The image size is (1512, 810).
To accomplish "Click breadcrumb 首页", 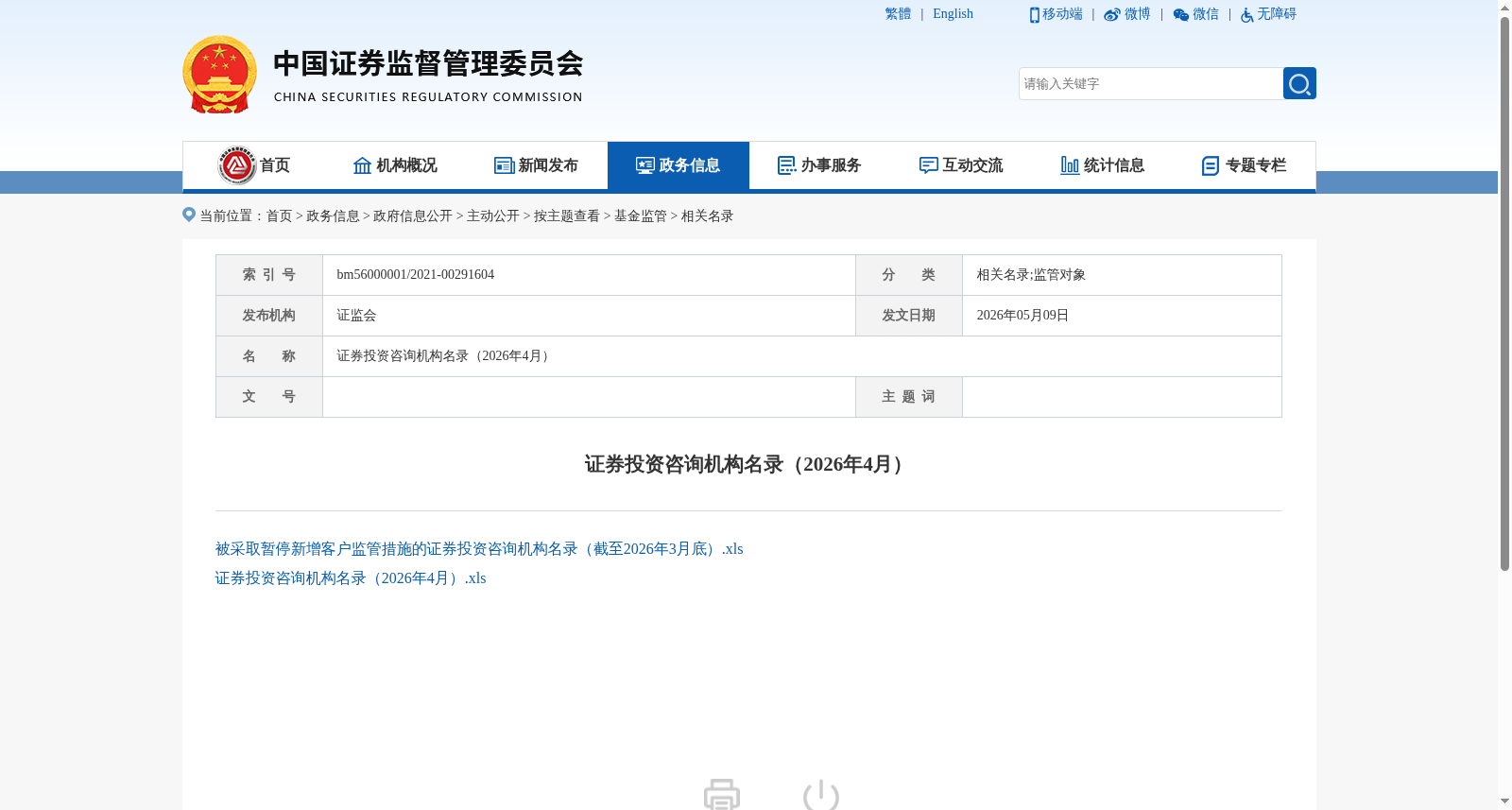I will pyautogui.click(x=279, y=216).
